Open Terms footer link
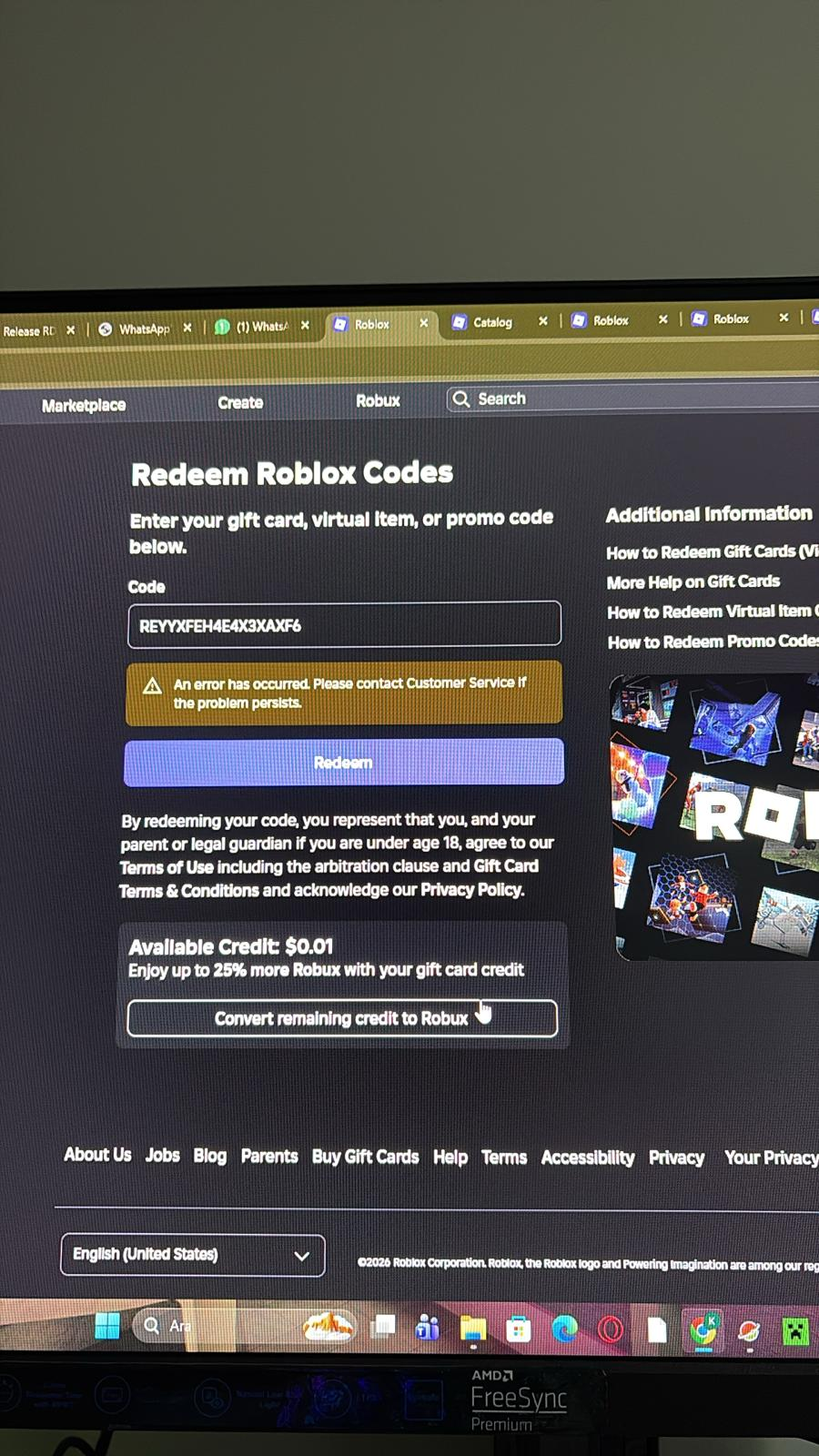 point(504,1158)
